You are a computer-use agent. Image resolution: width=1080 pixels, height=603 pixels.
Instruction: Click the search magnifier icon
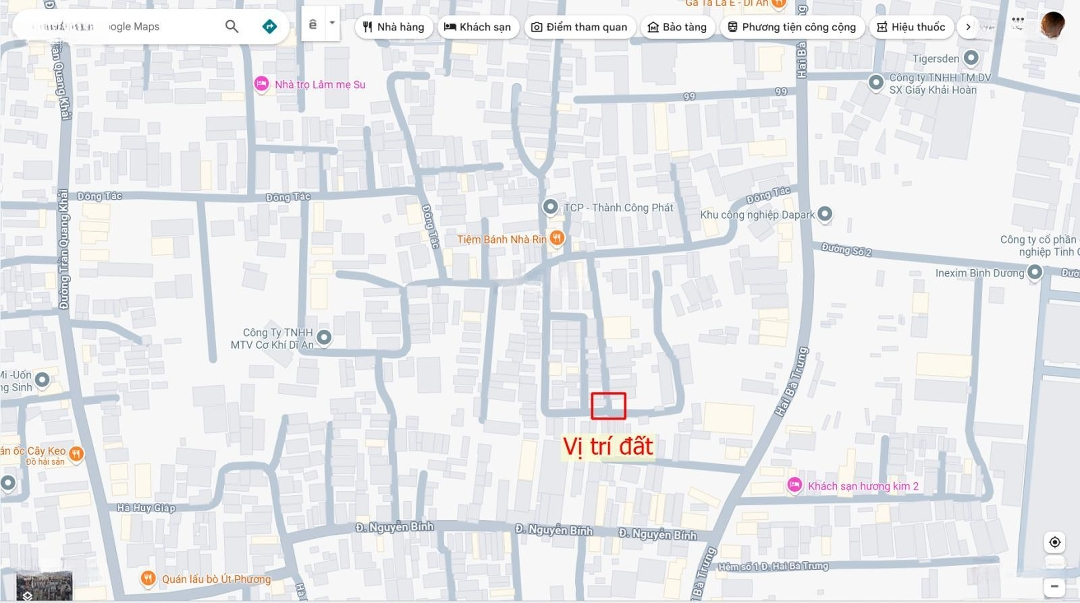click(232, 27)
